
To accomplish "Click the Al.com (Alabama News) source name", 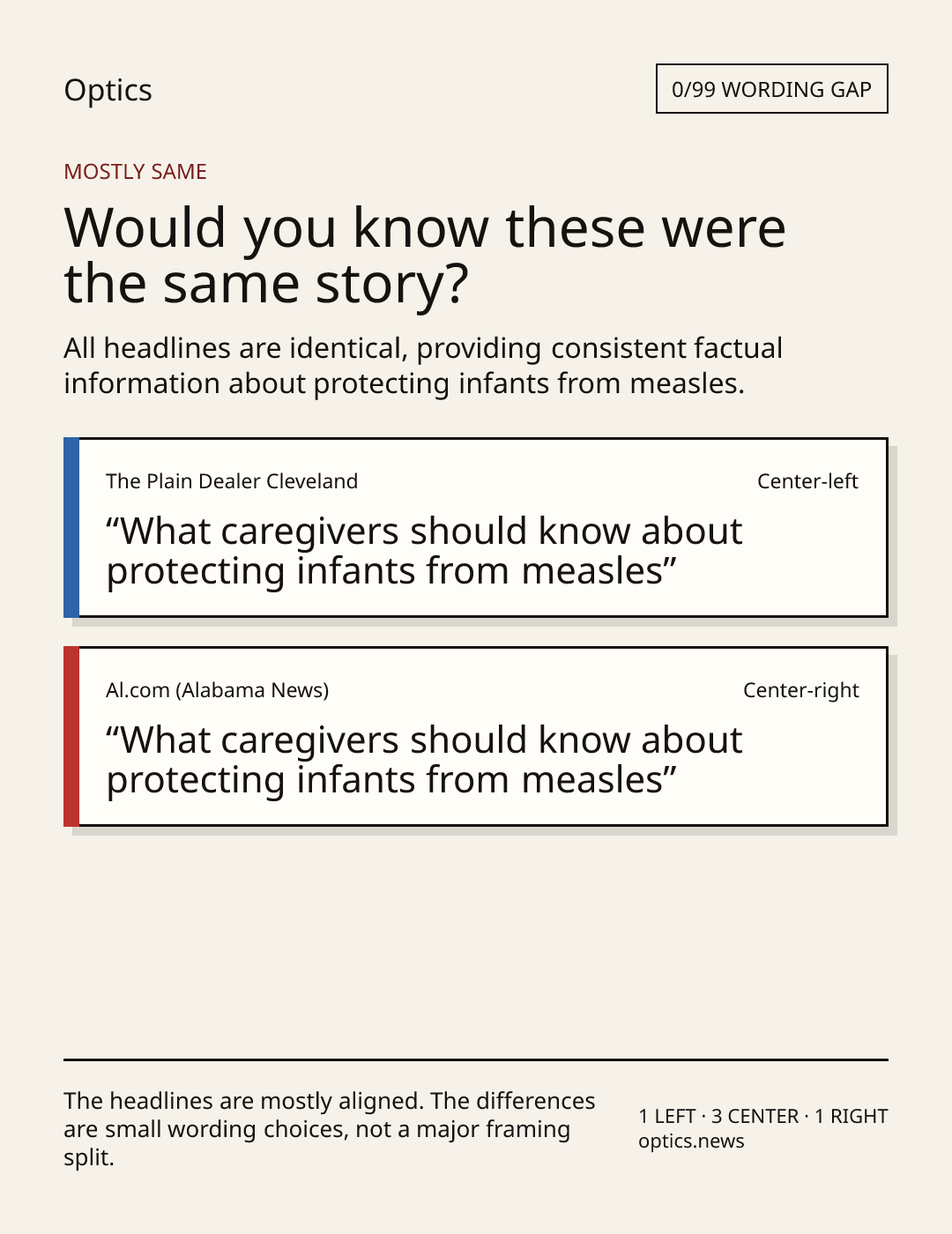I will click(218, 690).
